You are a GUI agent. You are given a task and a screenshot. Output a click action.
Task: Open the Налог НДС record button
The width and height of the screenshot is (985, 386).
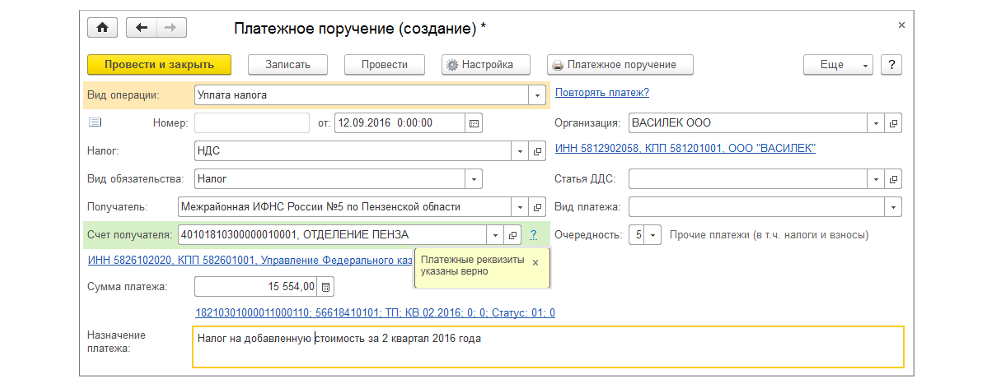point(538,152)
